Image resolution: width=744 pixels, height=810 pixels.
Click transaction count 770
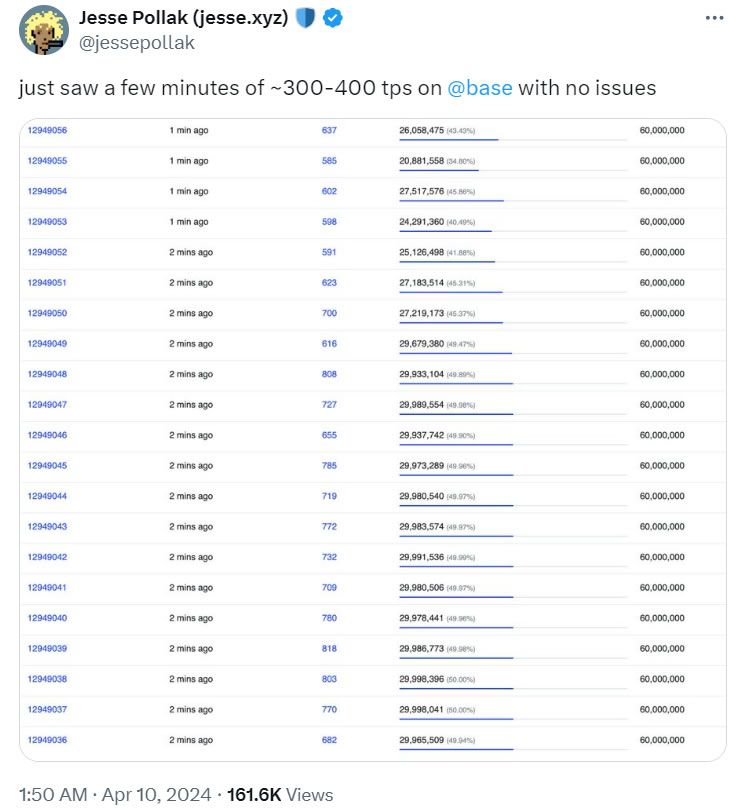[x=329, y=709]
